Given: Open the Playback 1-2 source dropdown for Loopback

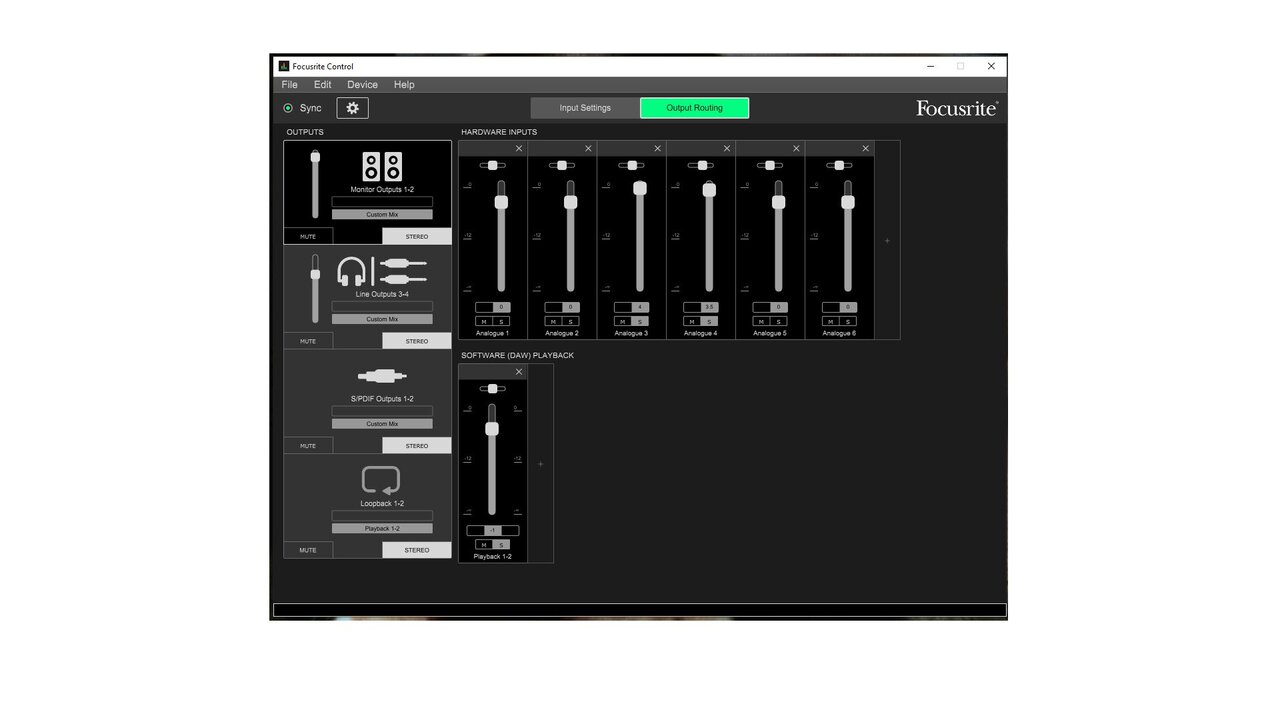Looking at the screenshot, I should coord(382,528).
